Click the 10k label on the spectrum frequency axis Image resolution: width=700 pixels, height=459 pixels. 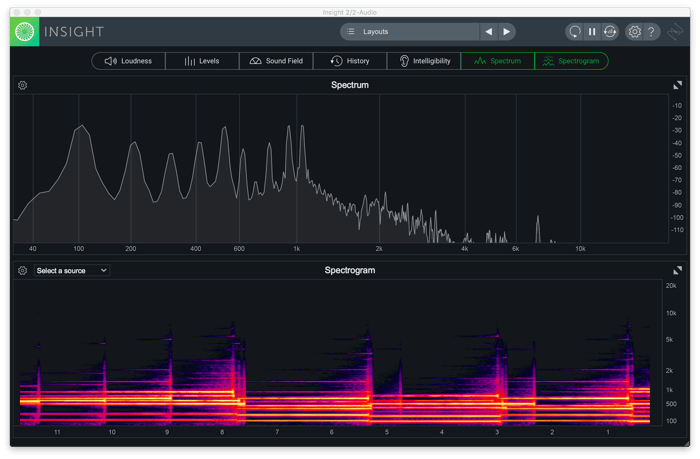[580, 249]
